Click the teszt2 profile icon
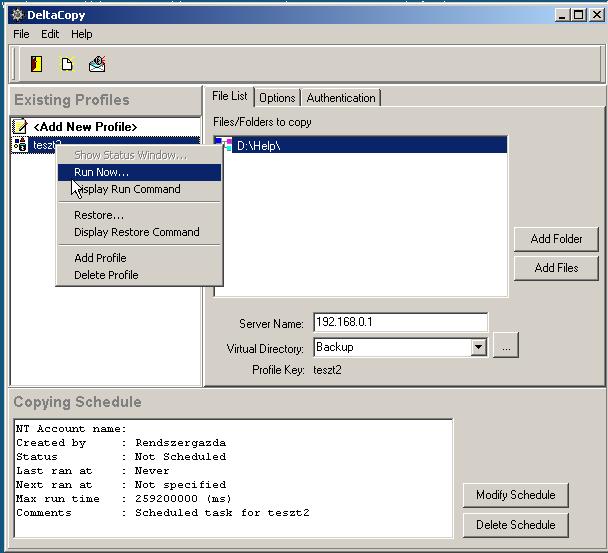The image size is (608, 553). pyautogui.click(x=20, y=145)
